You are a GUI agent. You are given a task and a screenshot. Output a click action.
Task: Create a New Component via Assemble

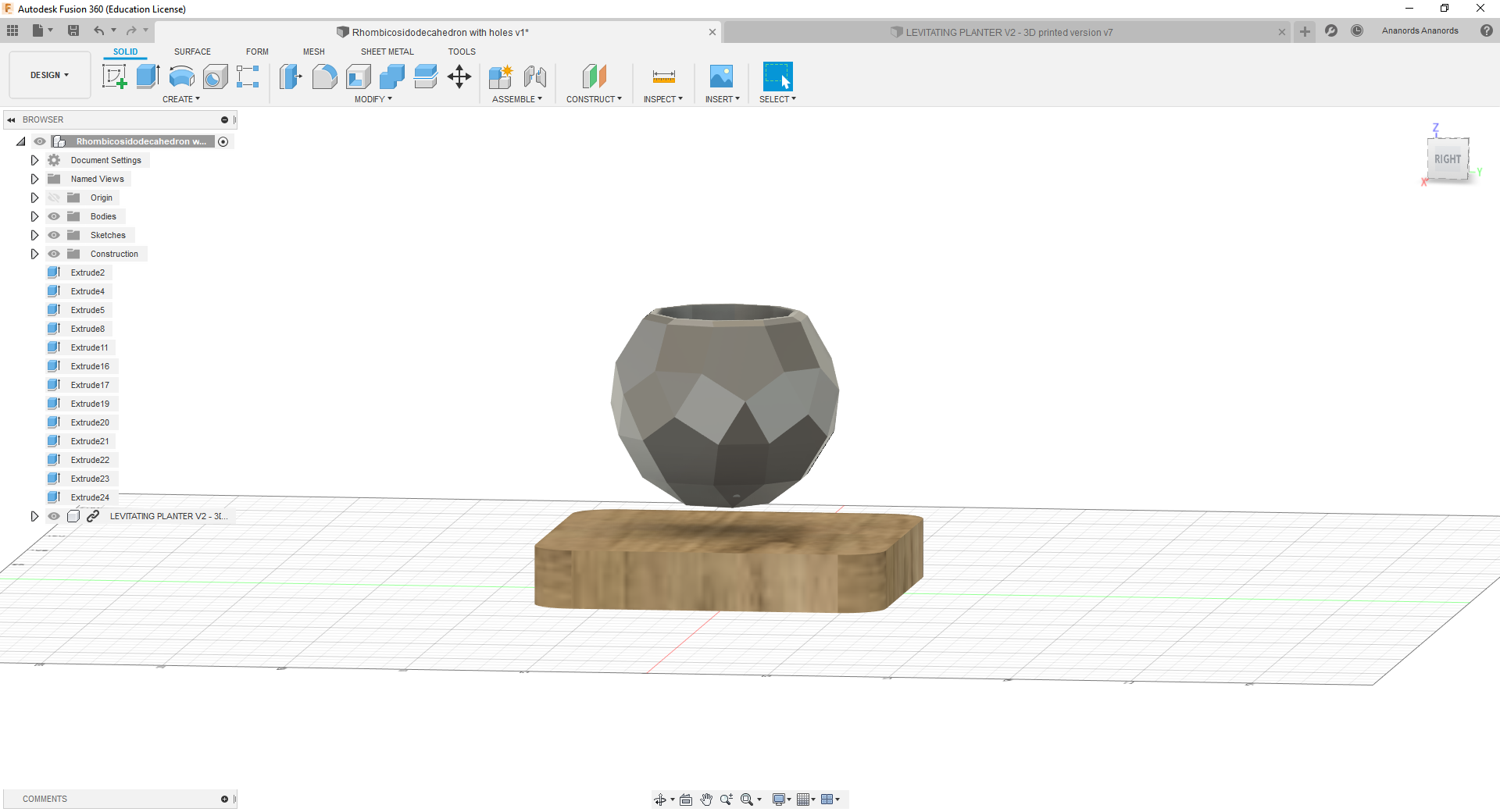[x=501, y=77]
